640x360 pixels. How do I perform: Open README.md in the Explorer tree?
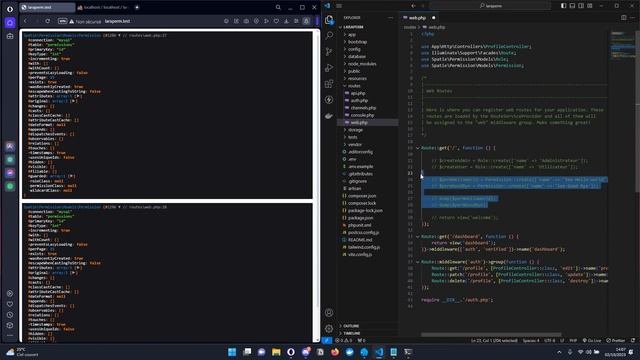coord(360,240)
